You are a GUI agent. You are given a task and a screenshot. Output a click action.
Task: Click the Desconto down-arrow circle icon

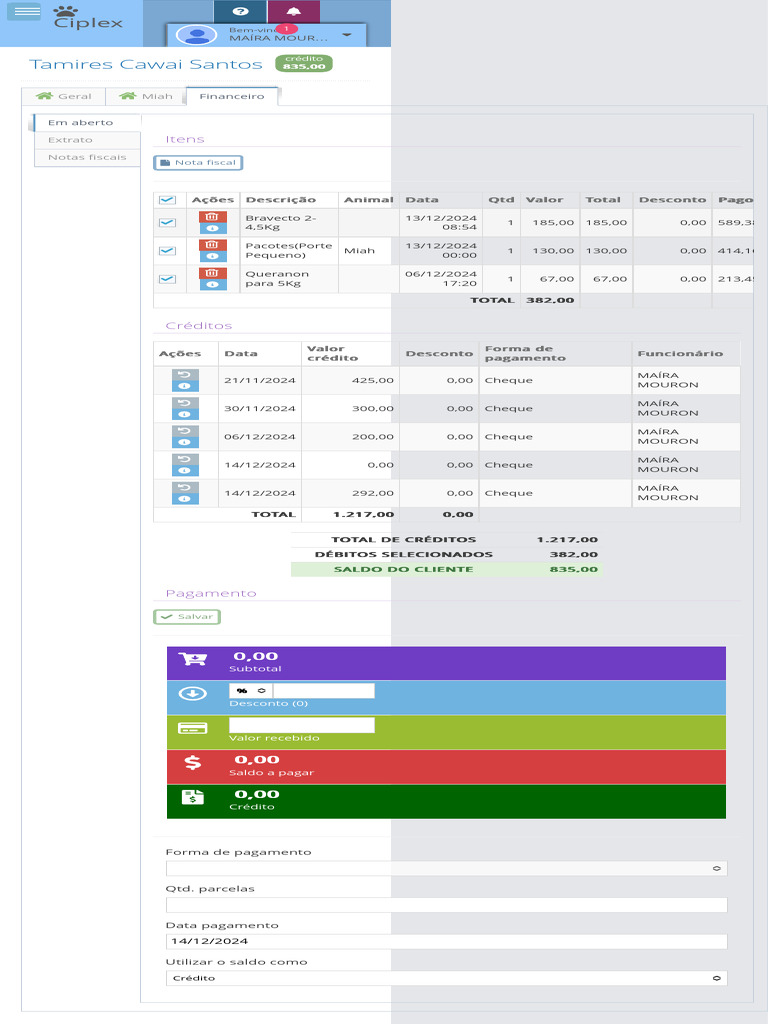(x=193, y=694)
